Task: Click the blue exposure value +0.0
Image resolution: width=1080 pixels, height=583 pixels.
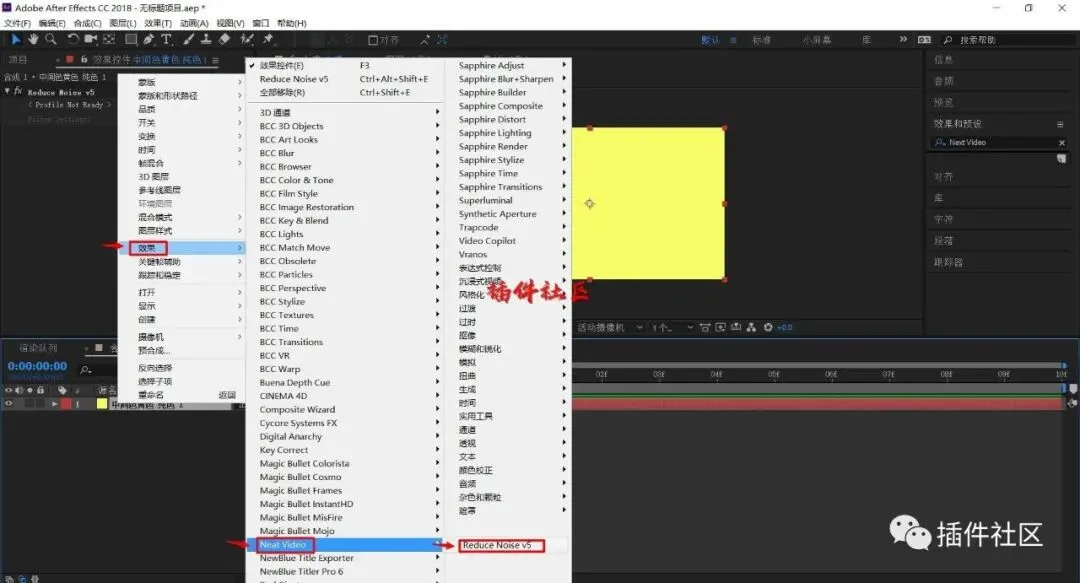Action: pos(785,327)
